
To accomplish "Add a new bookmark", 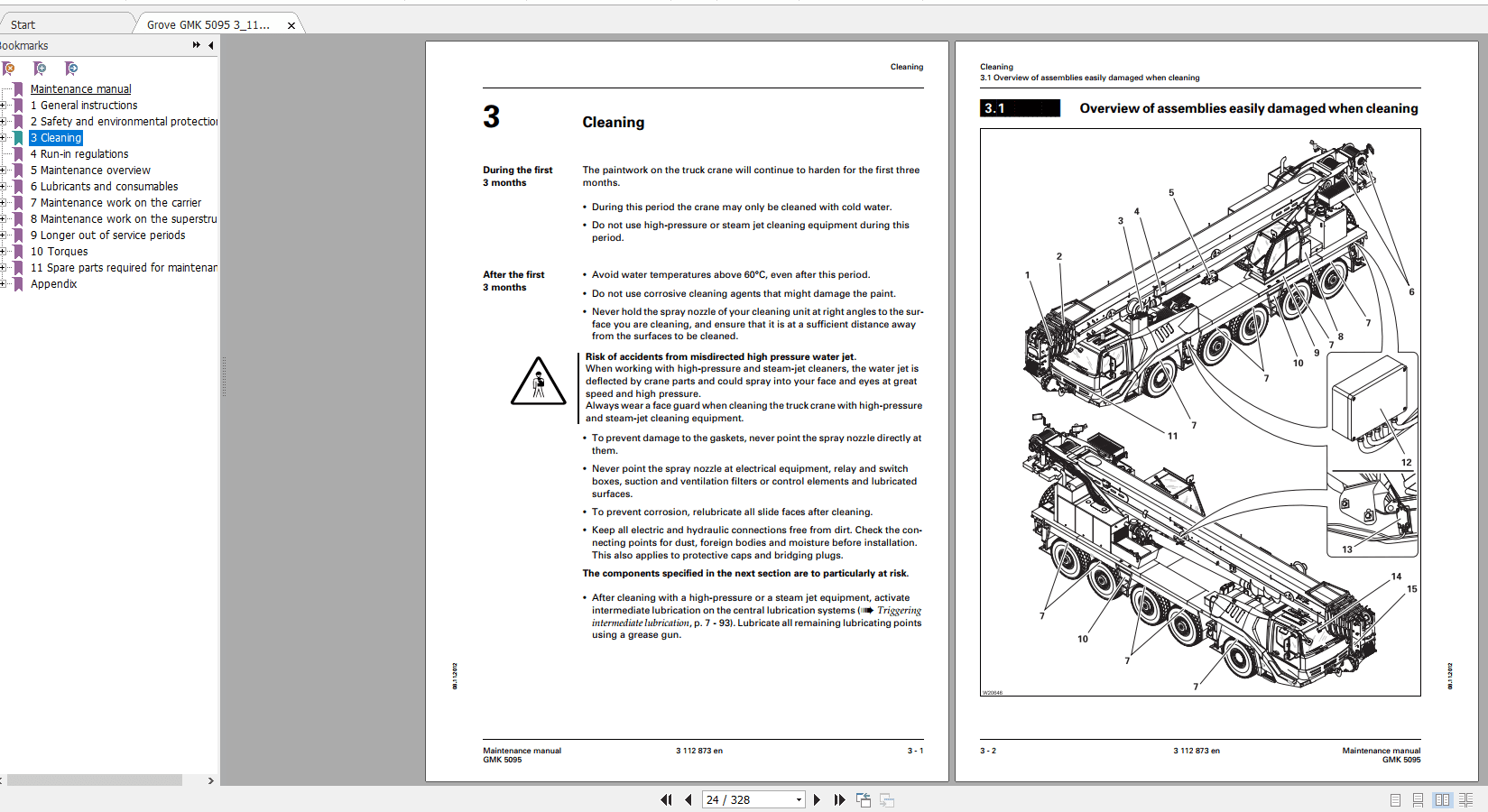I will [x=40, y=69].
